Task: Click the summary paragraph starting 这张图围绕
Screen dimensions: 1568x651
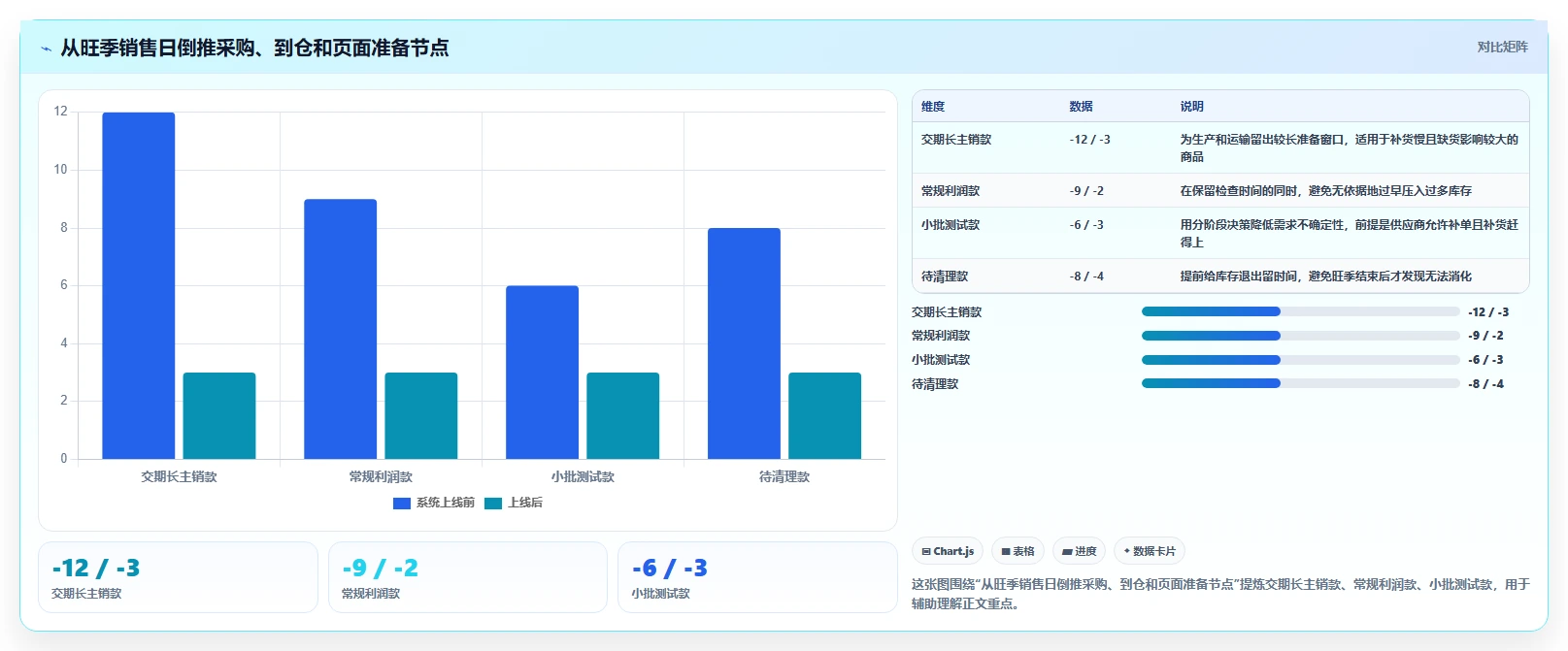Action: click(1220, 594)
